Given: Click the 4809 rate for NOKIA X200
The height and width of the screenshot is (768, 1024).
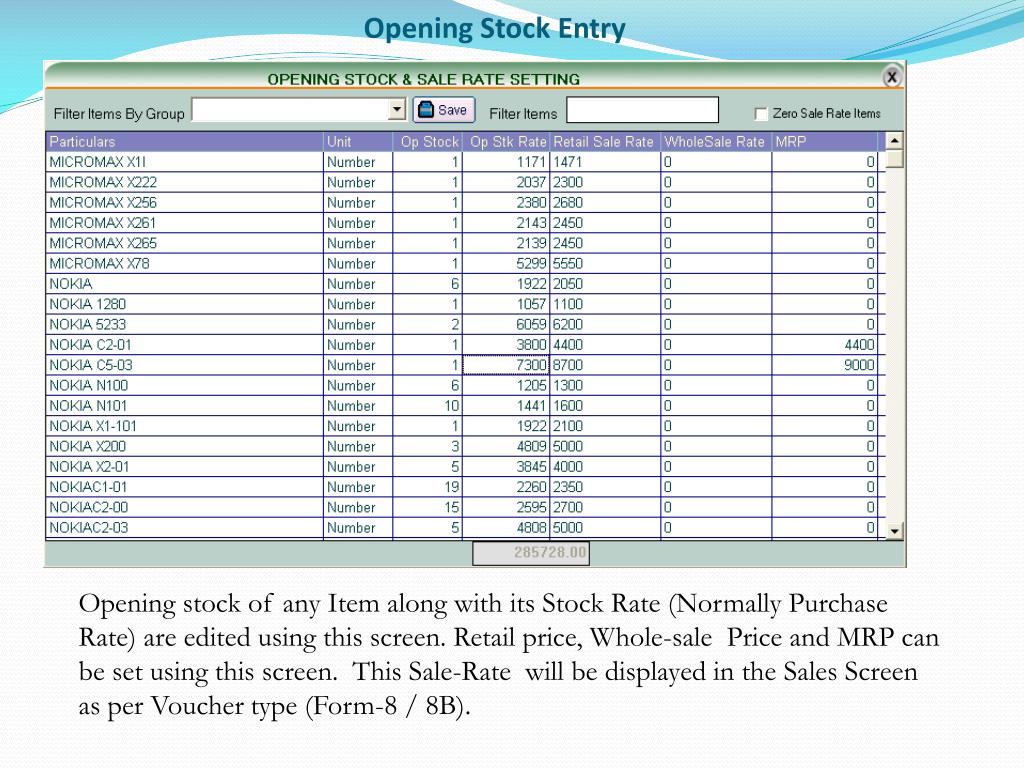Looking at the screenshot, I should (506, 446).
